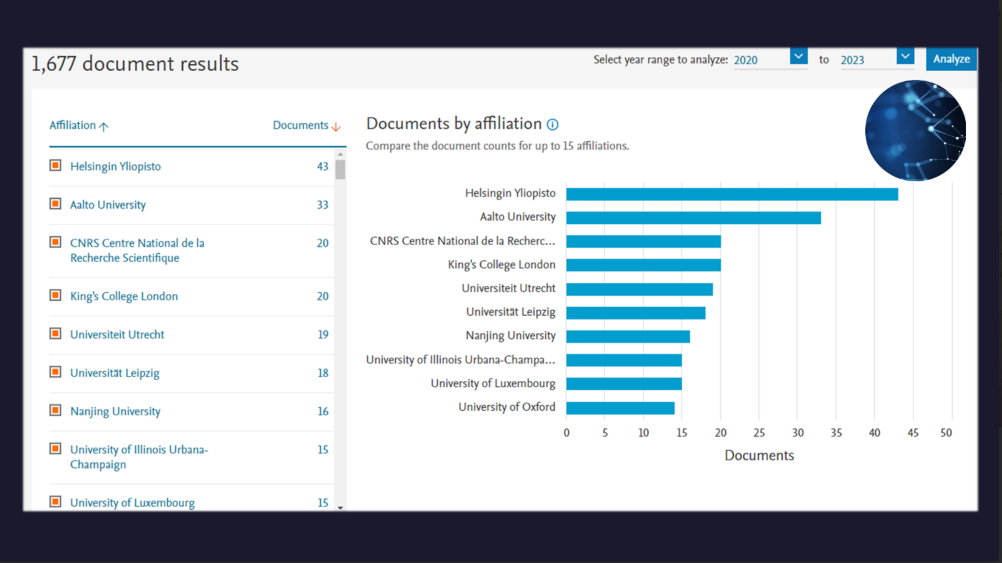Click scroll-down arrow of affiliation list
The height and width of the screenshot is (563, 1002).
pyautogui.click(x=340, y=507)
